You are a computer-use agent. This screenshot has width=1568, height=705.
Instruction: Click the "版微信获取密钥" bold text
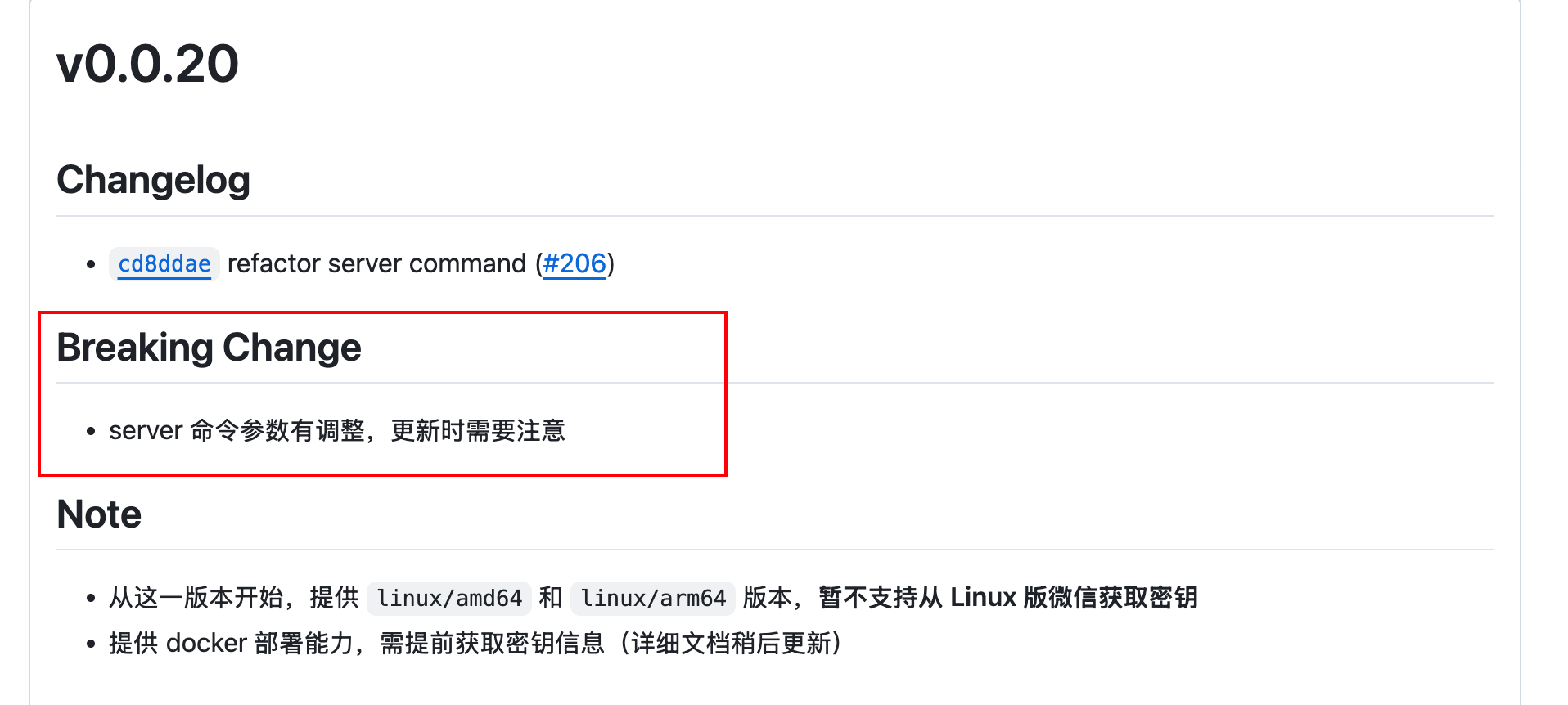click(x=1111, y=598)
